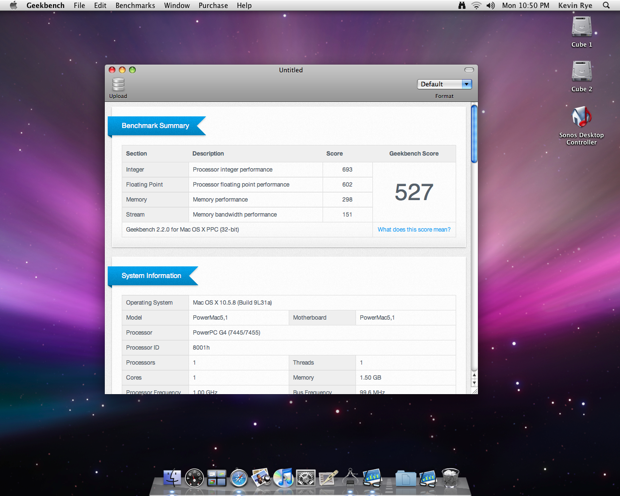620x496 pixels.
Task: Click the toolbar toggle pill in title bar
Action: (x=469, y=70)
